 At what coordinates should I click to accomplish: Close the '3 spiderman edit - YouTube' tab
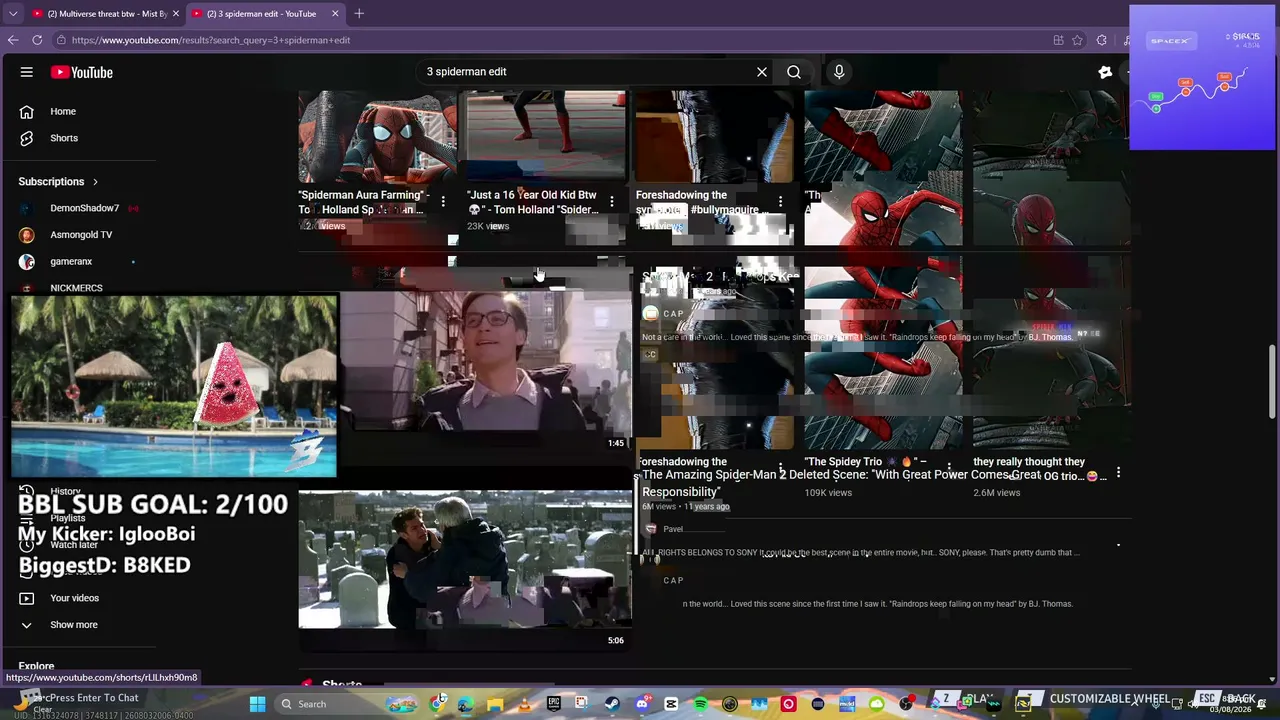[x=335, y=14]
